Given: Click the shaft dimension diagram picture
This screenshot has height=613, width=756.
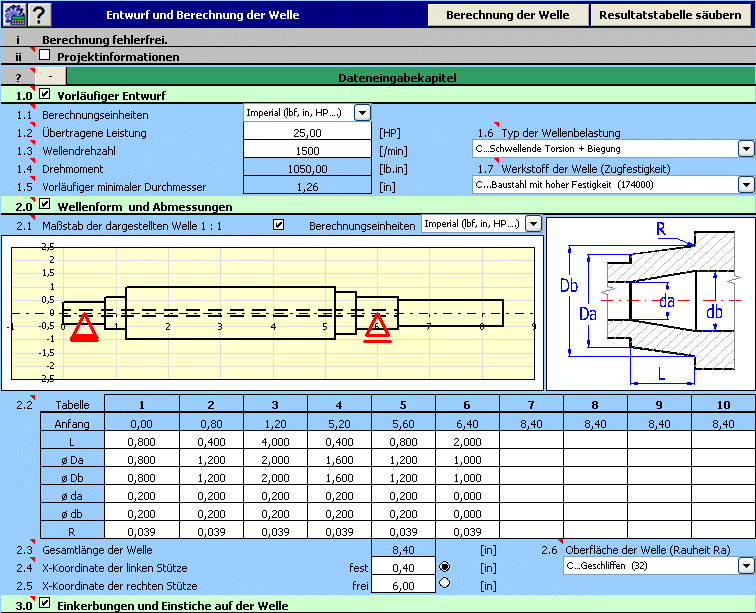Looking at the screenshot, I should [651, 304].
